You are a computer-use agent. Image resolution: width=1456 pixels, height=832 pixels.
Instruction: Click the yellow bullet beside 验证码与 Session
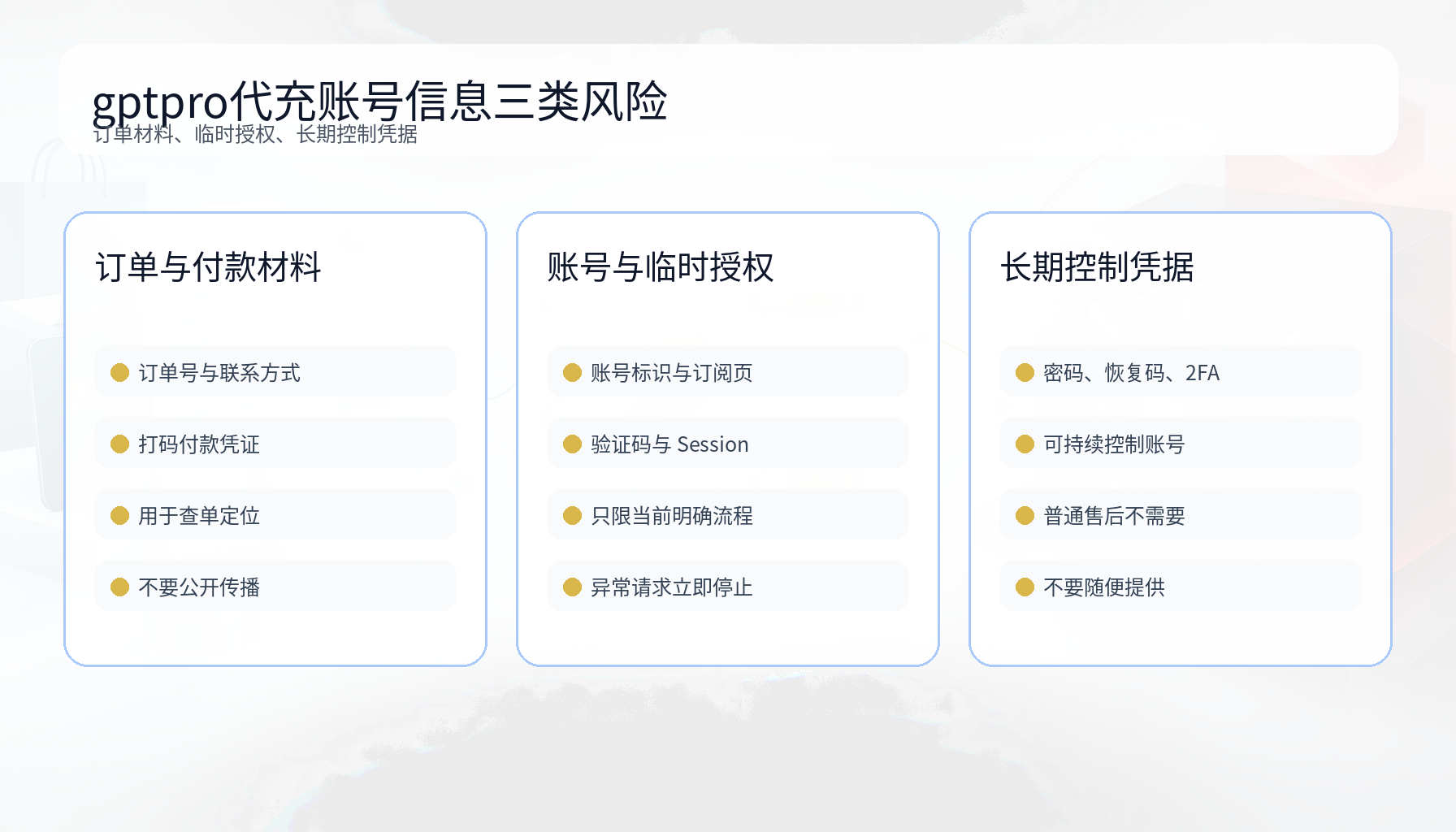point(573,444)
